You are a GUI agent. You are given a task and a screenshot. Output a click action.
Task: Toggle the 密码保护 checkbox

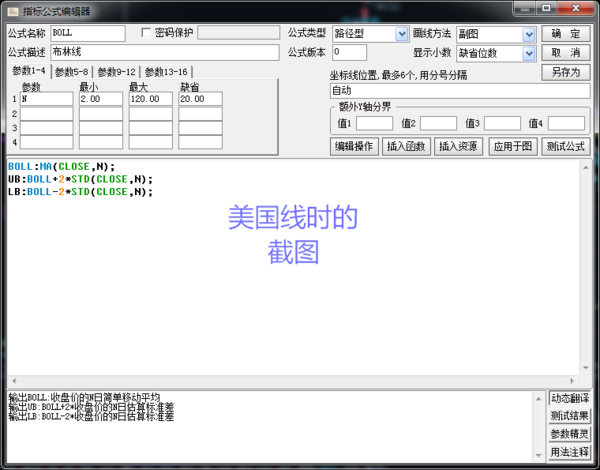146,33
